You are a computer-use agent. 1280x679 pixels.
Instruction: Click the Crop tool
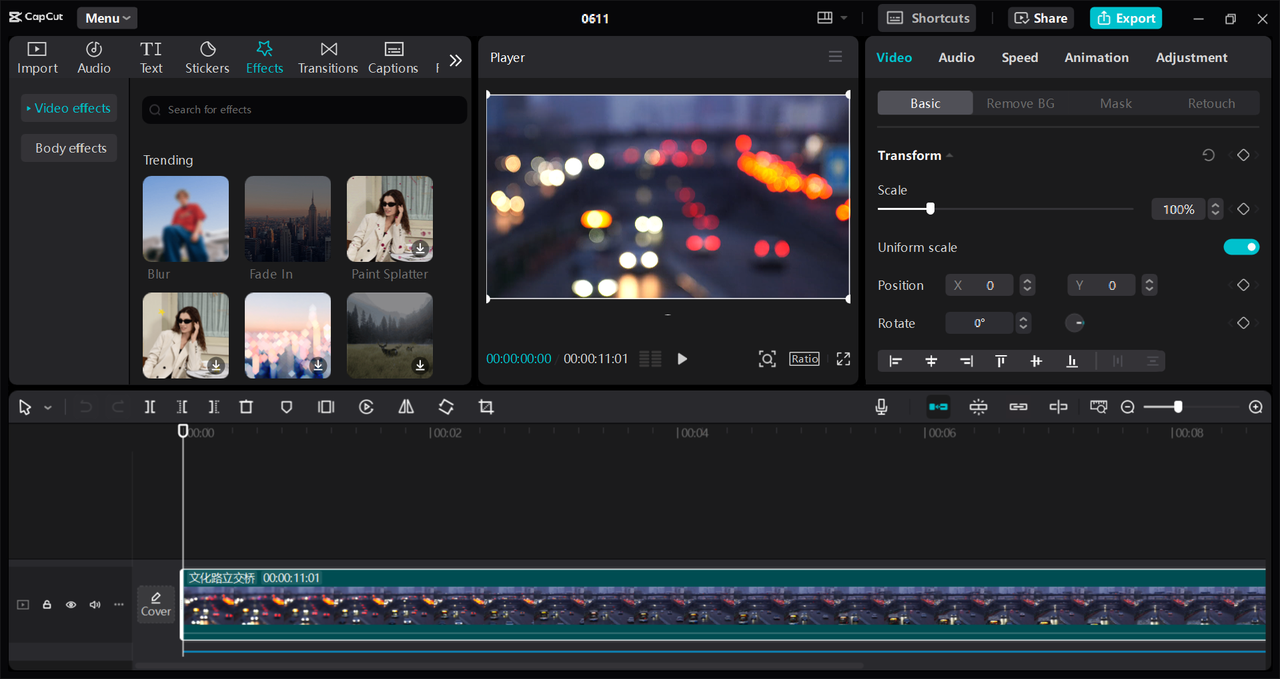point(486,407)
